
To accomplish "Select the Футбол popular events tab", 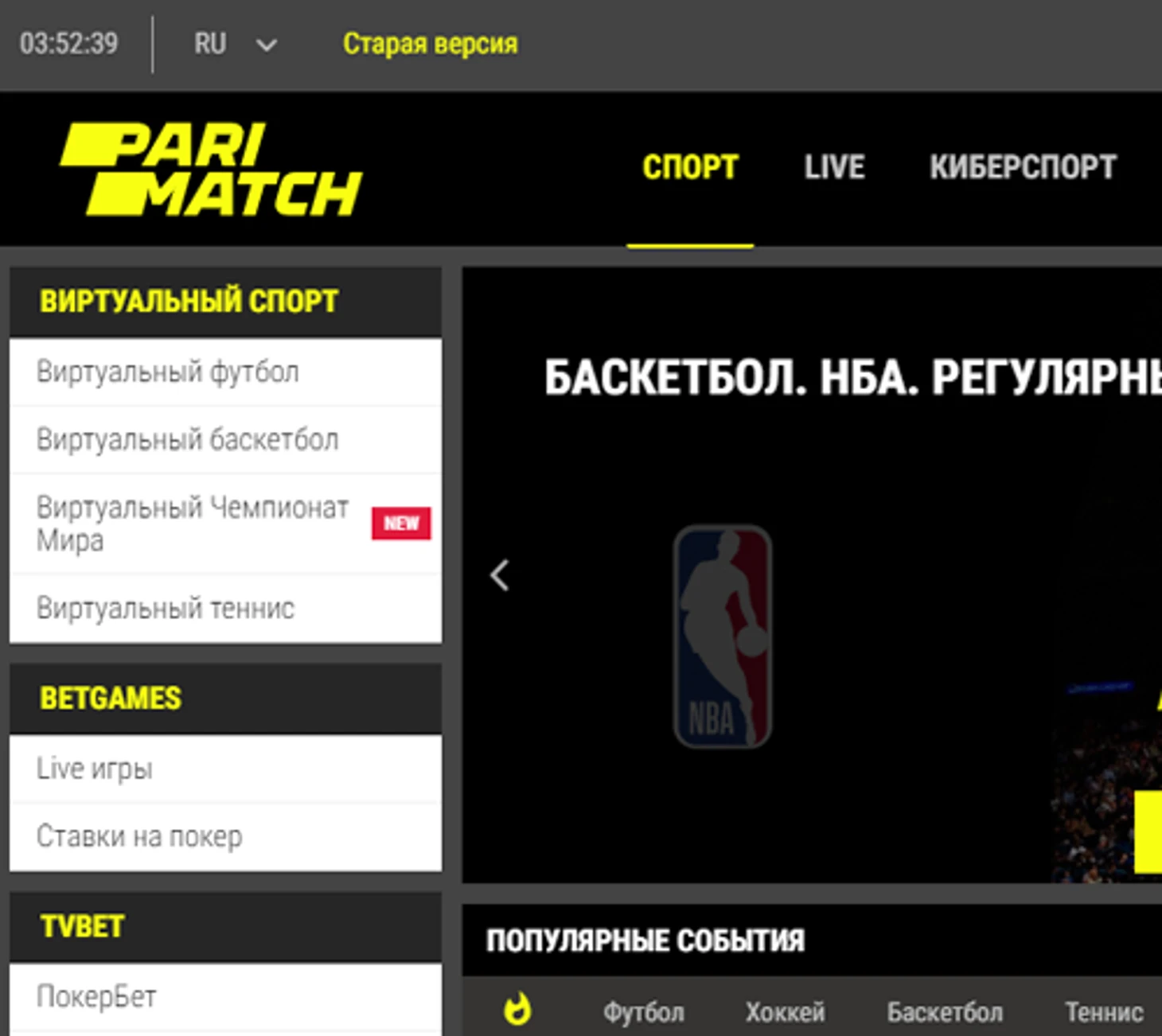I will [643, 1012].
